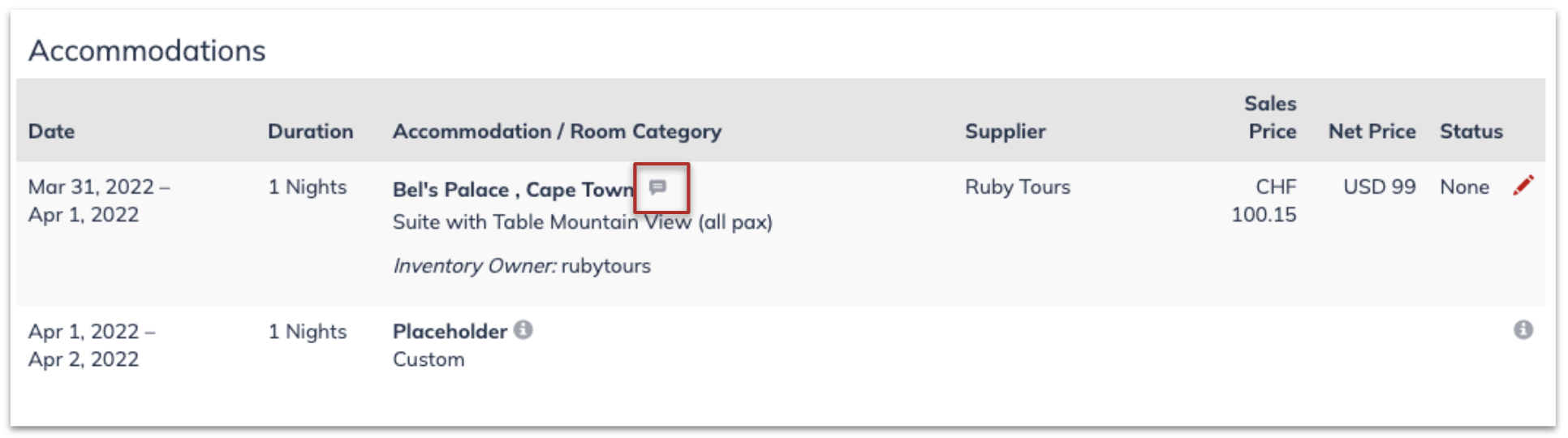The height and width of the screenshot is (438, 1568).
Task: Click the USD 99 net price
Action: point(1379,187)
